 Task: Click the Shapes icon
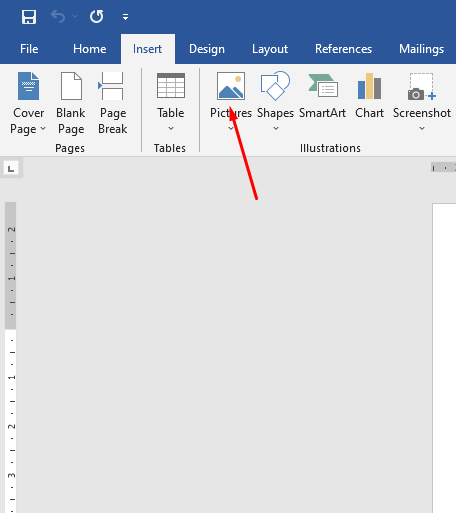coord(275,86)
